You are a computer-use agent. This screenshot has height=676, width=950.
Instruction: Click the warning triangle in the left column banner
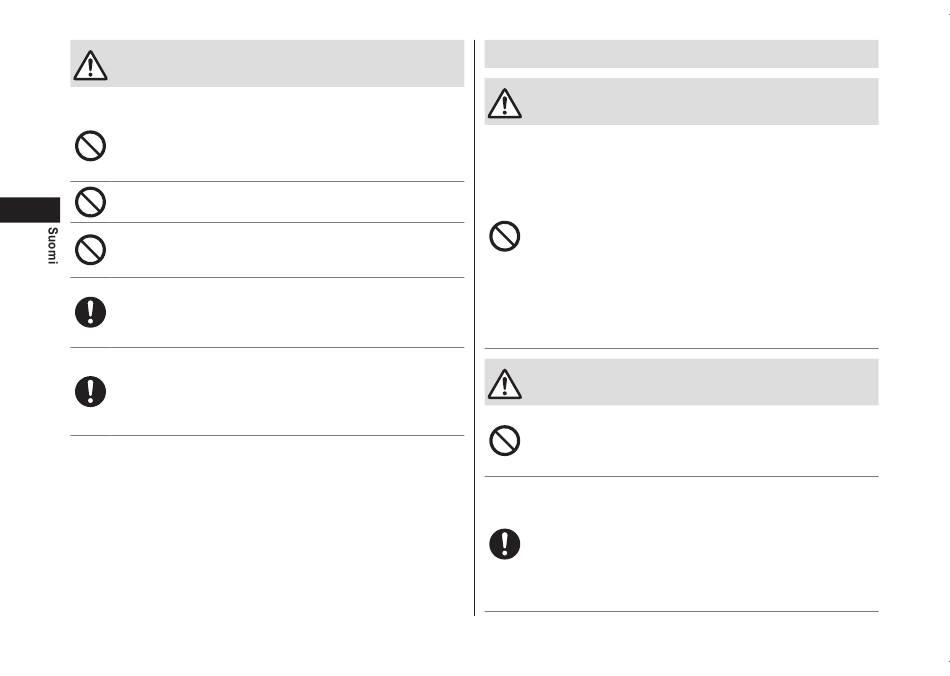90,65
